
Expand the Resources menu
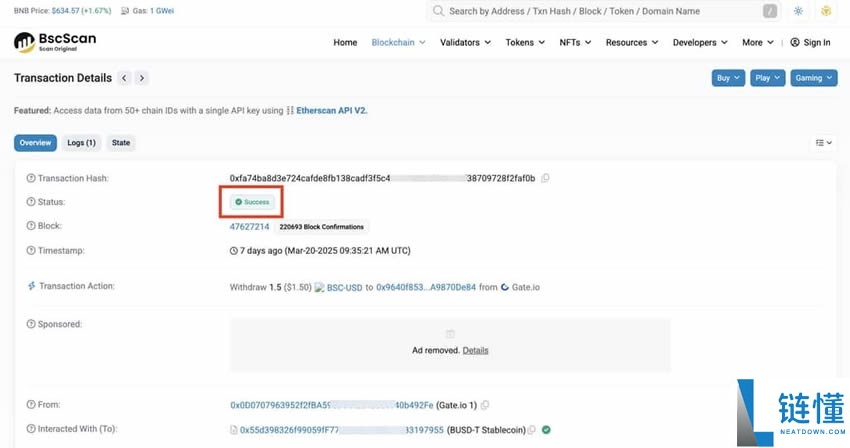[x=632, y=42]
